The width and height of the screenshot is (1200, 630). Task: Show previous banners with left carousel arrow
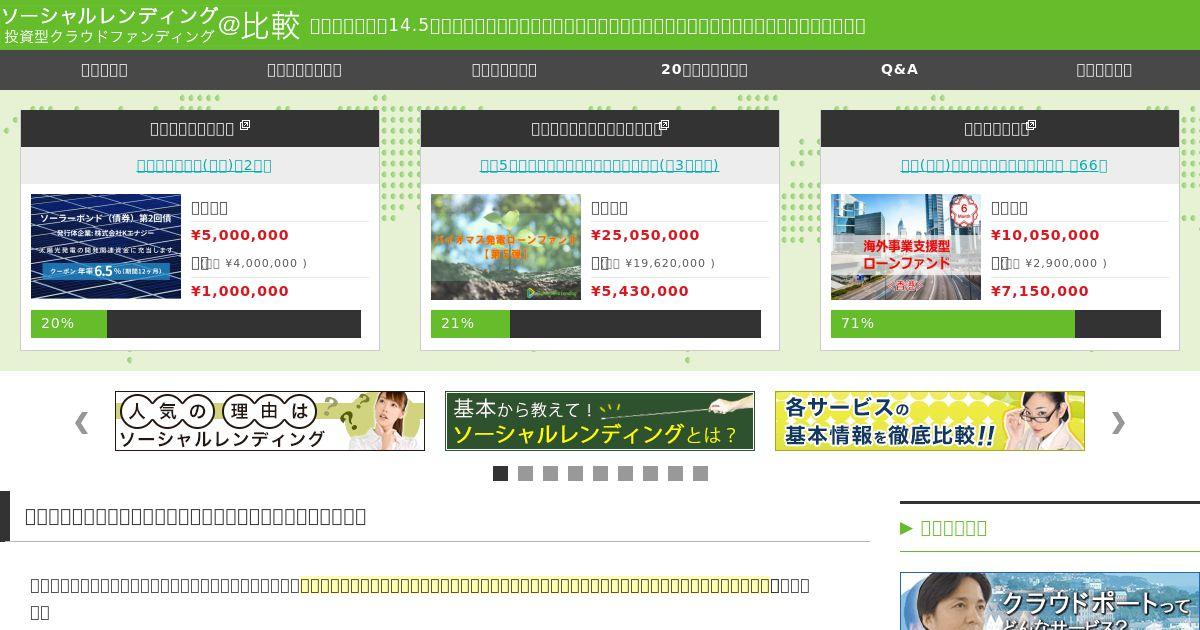point(81,422)
